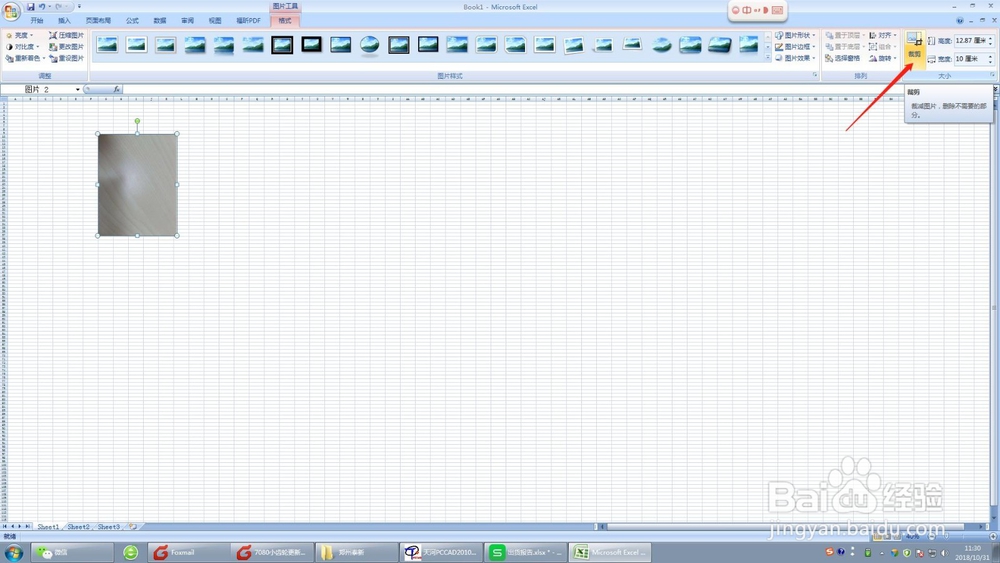
Task: Apply the first picture style thumbnail
Action: pos(107,45)
